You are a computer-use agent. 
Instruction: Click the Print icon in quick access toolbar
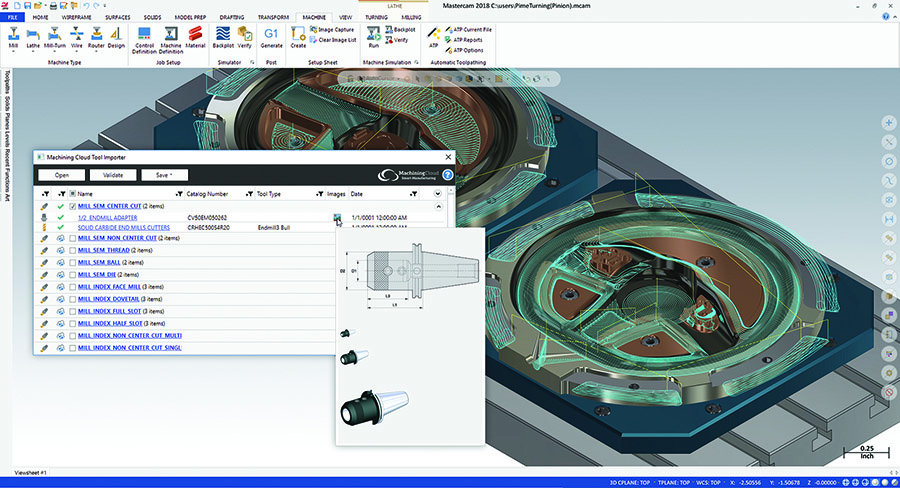point(53,6)
